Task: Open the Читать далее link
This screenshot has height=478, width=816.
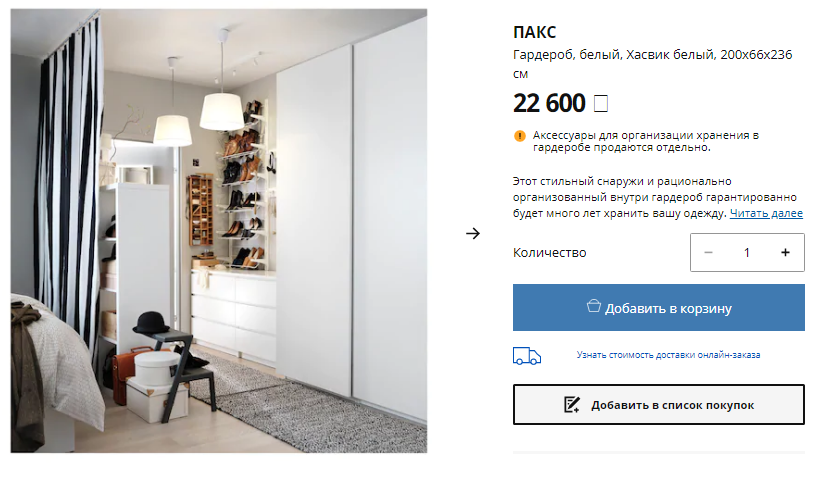Action: (x=766, y=213)
